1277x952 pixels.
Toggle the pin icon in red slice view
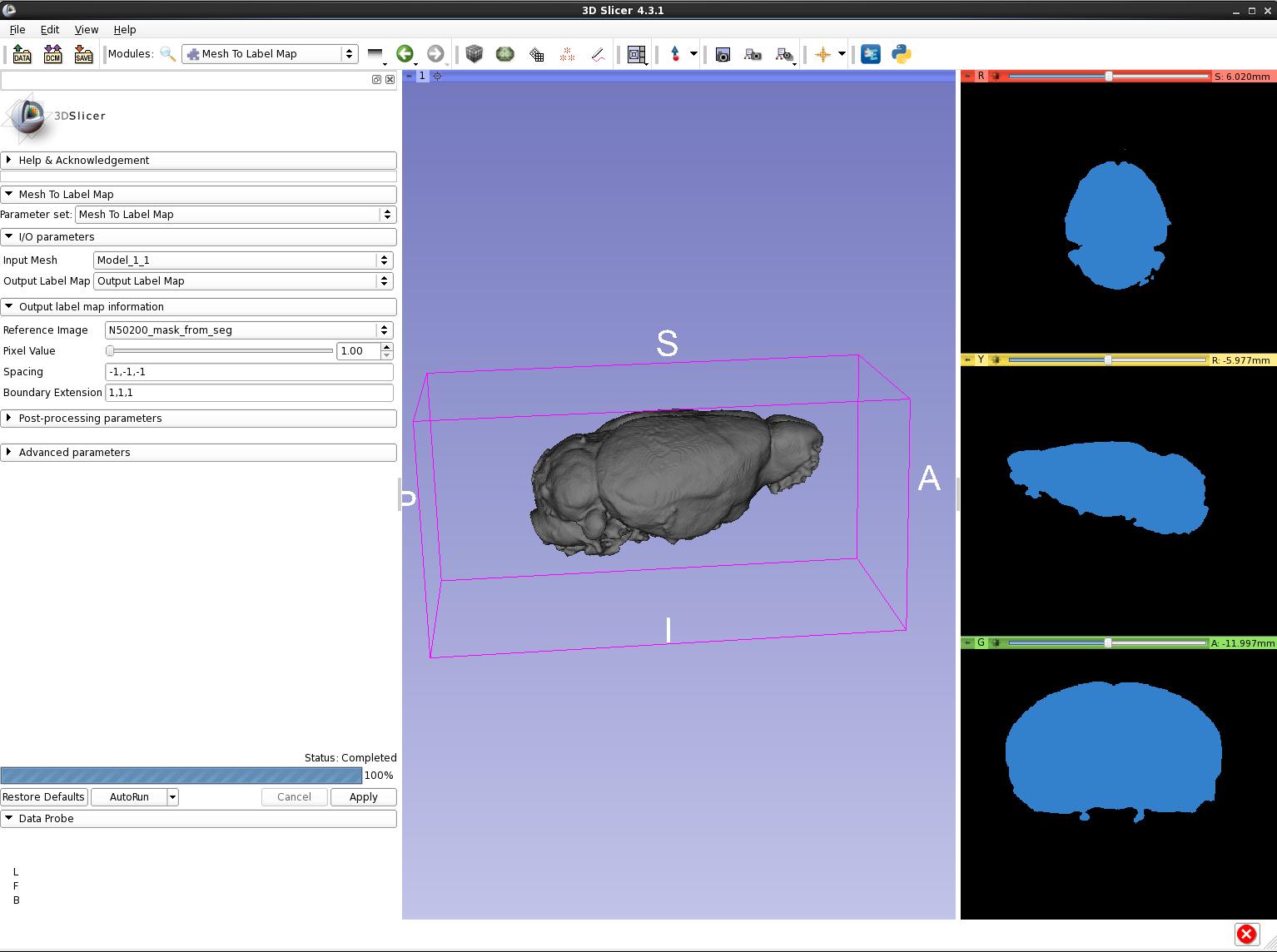(x=967, y=76)
